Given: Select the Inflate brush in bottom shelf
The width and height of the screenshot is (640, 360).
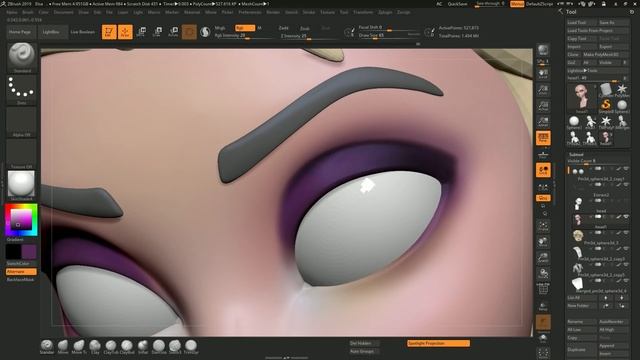Looking at the screenshot, I should [143, 347].
